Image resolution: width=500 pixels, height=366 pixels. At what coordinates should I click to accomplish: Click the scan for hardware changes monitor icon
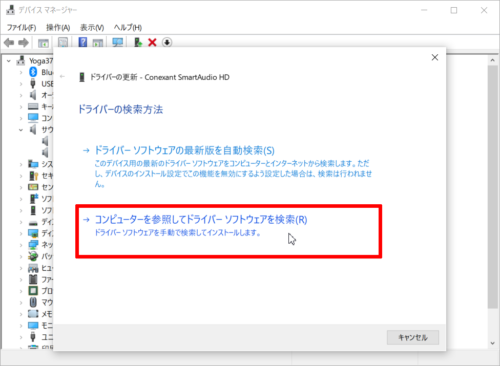click(x=118, y=43)
